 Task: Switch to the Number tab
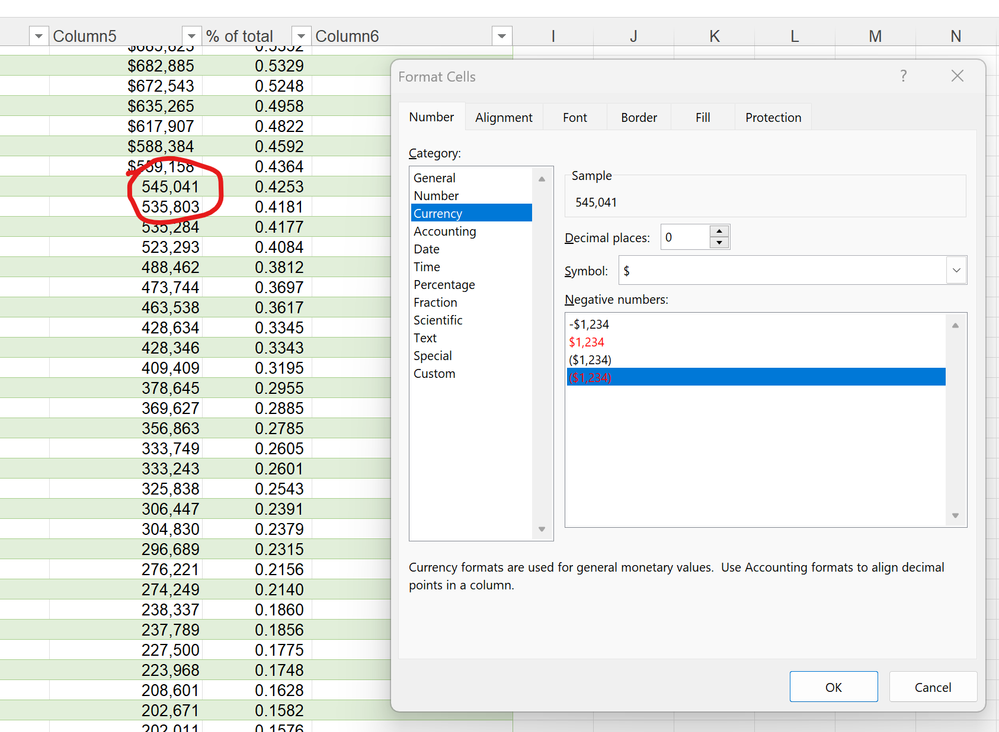[x=431, y=117]
